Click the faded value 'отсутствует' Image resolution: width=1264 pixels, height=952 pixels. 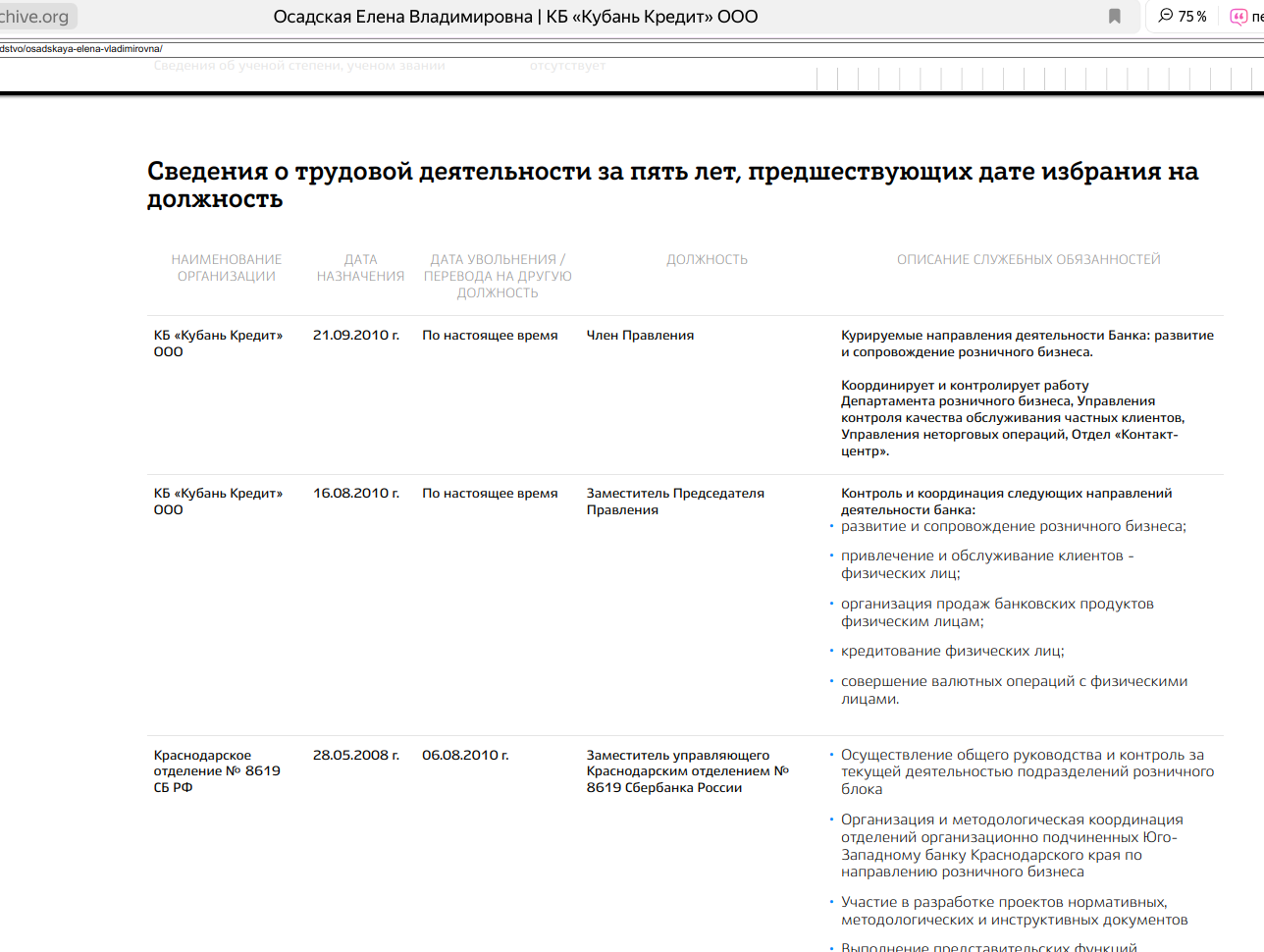567,66
